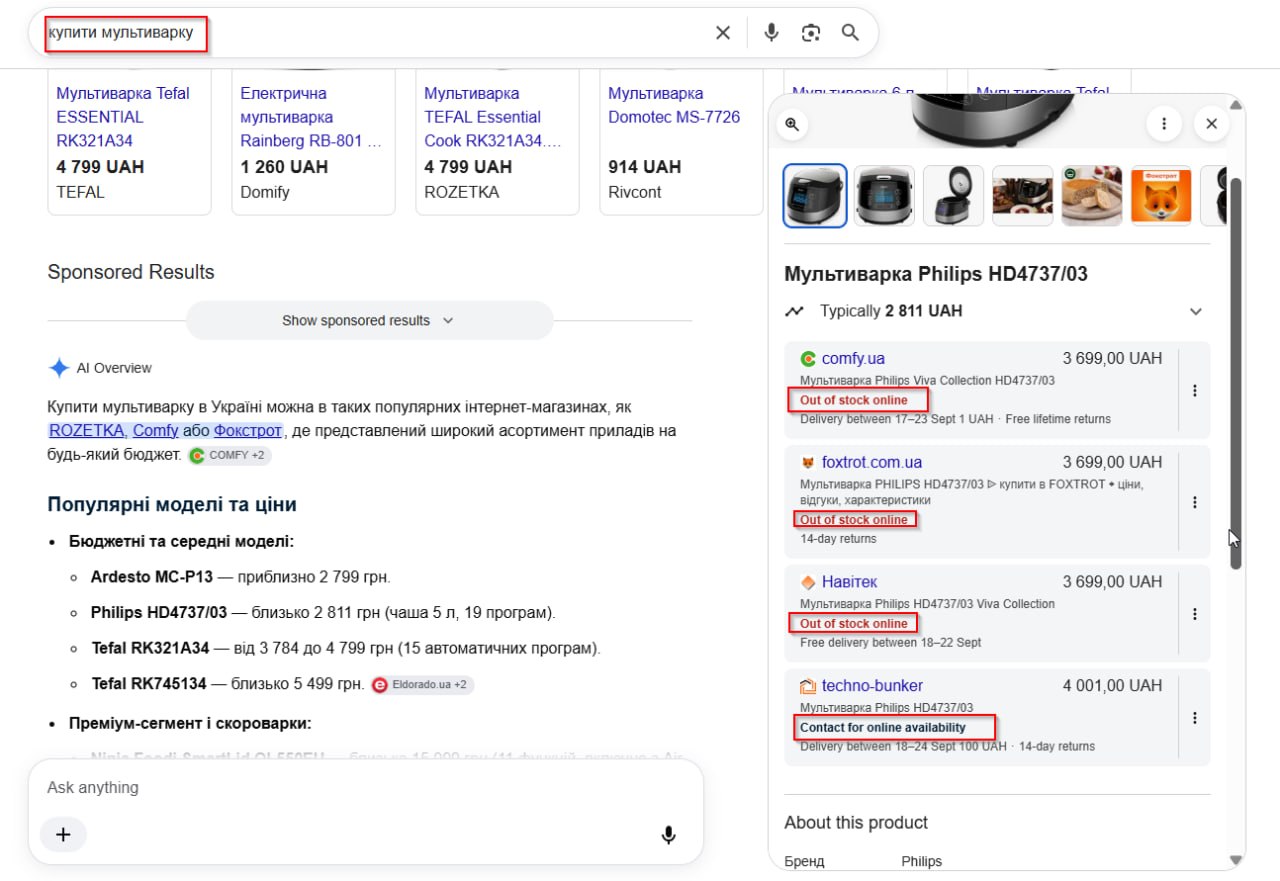This screenshot has height=881, width=1280.
Task: Click the AI Overview sparkle icon
Action: [59, 368]
